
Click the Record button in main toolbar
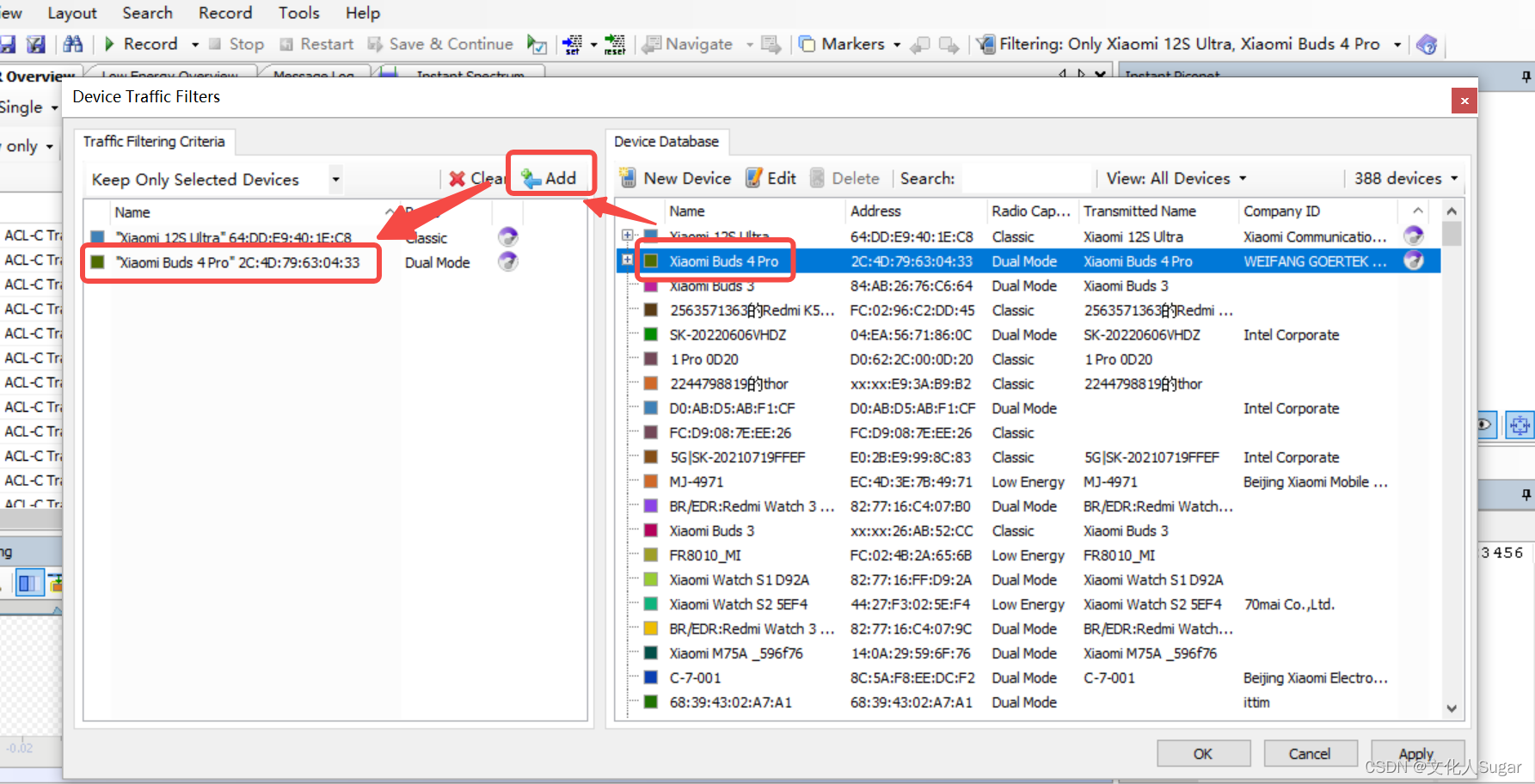(x=141, y=44)
